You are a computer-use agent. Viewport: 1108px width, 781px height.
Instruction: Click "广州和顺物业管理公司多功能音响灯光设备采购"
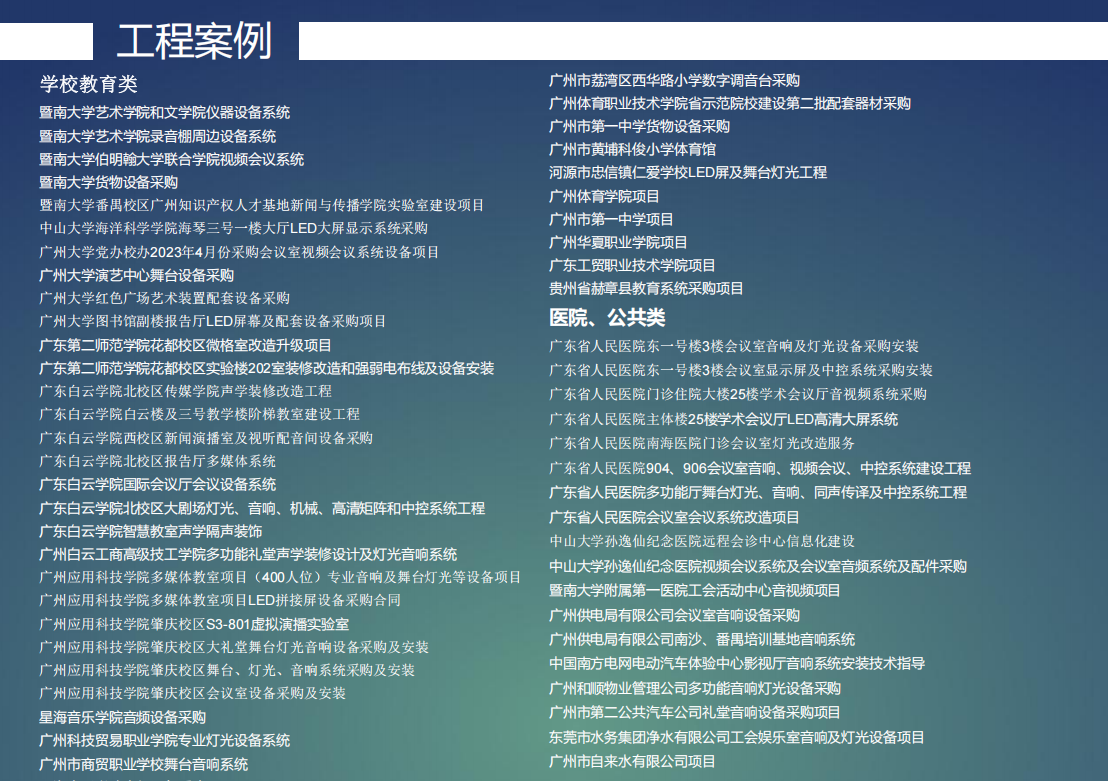point(695,688)
